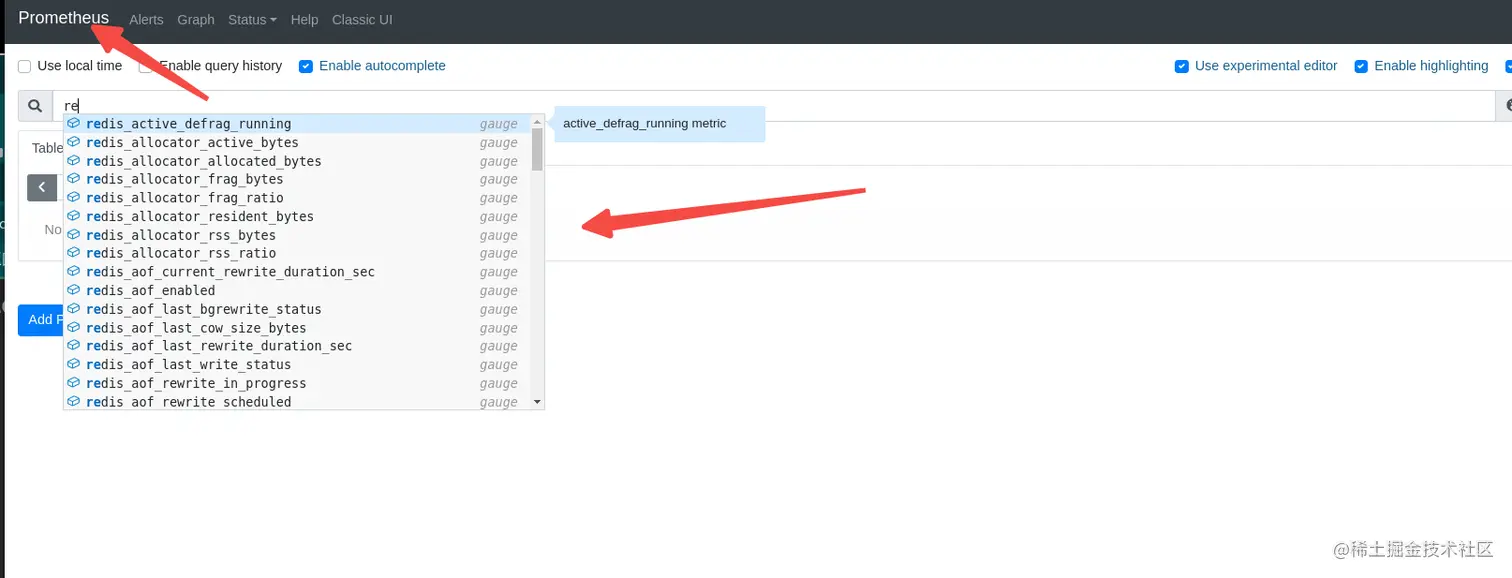Open the Help menu item
Viewport: 1512px width, 578px height.
[x=304, y=20]
